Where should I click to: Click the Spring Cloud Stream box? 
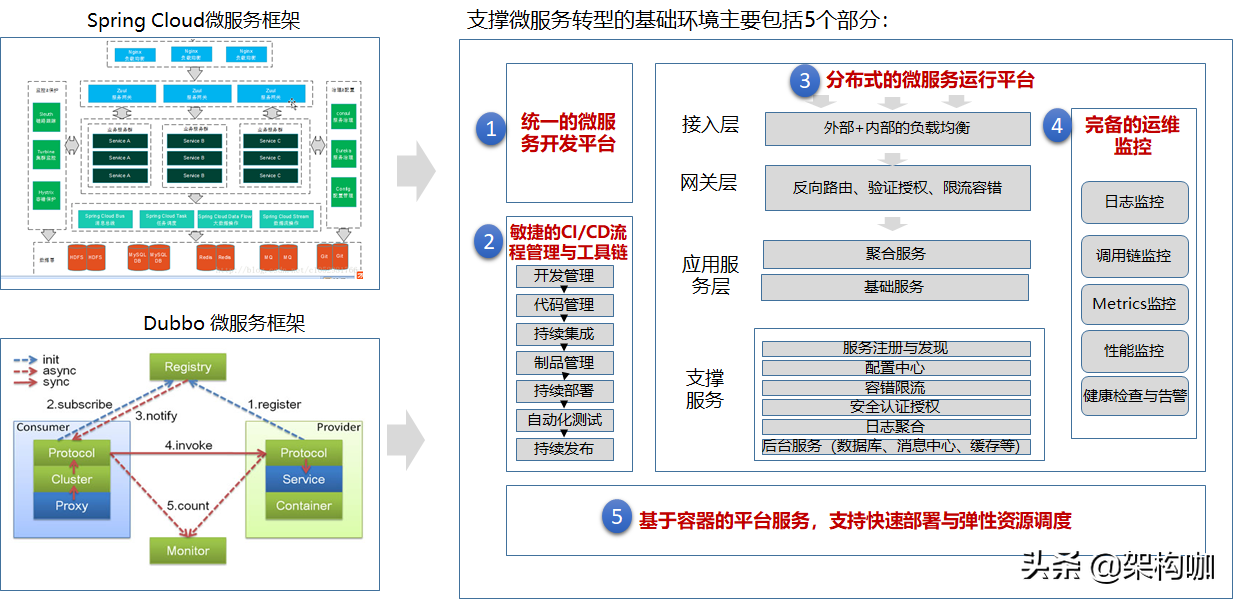tap(287, 217)
